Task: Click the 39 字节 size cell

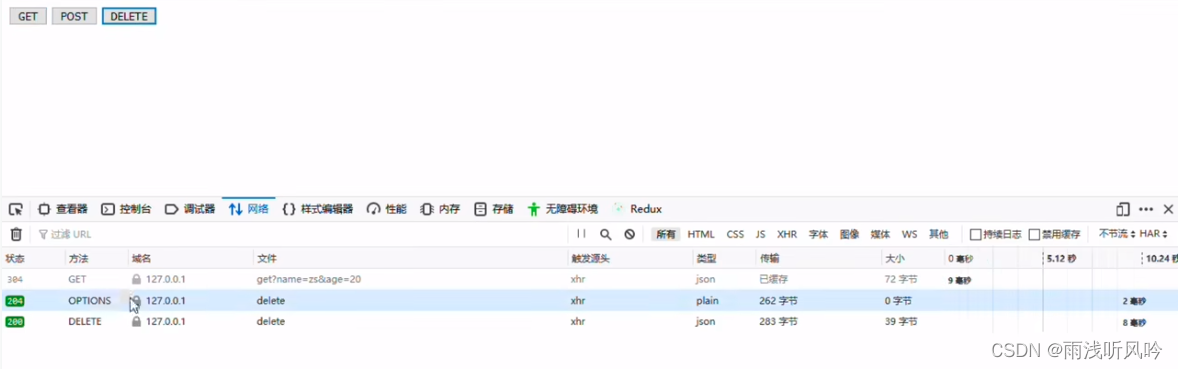Action: (901, 322)
